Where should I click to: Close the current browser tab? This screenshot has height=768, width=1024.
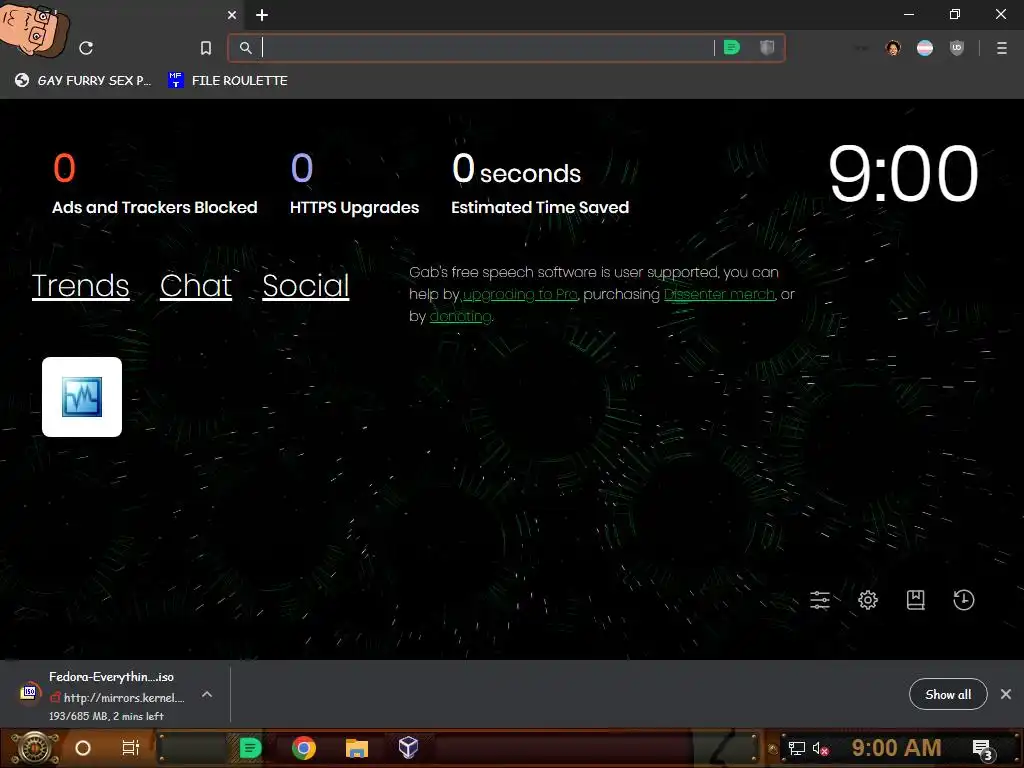(232, 14)
